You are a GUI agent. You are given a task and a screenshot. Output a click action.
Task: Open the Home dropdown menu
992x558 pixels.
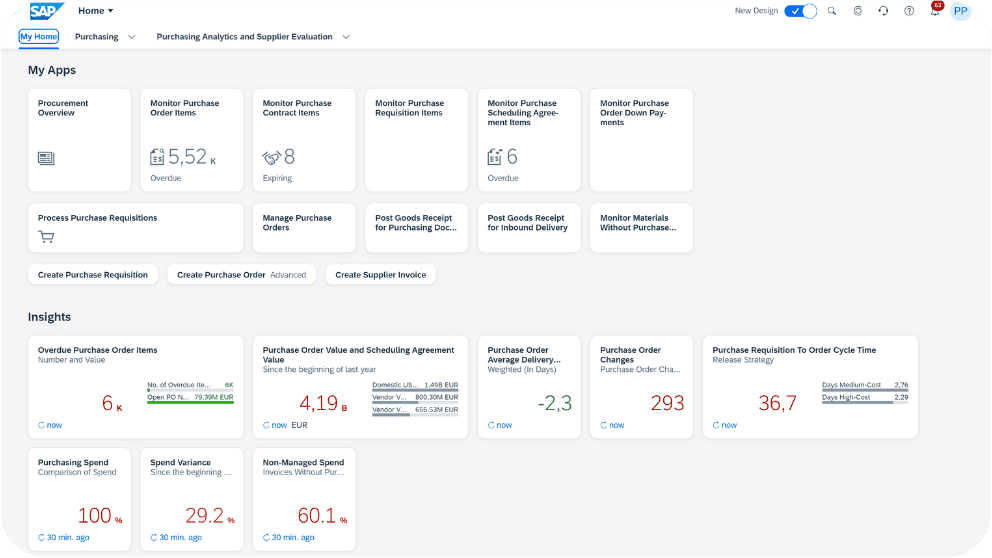[96, 11]
